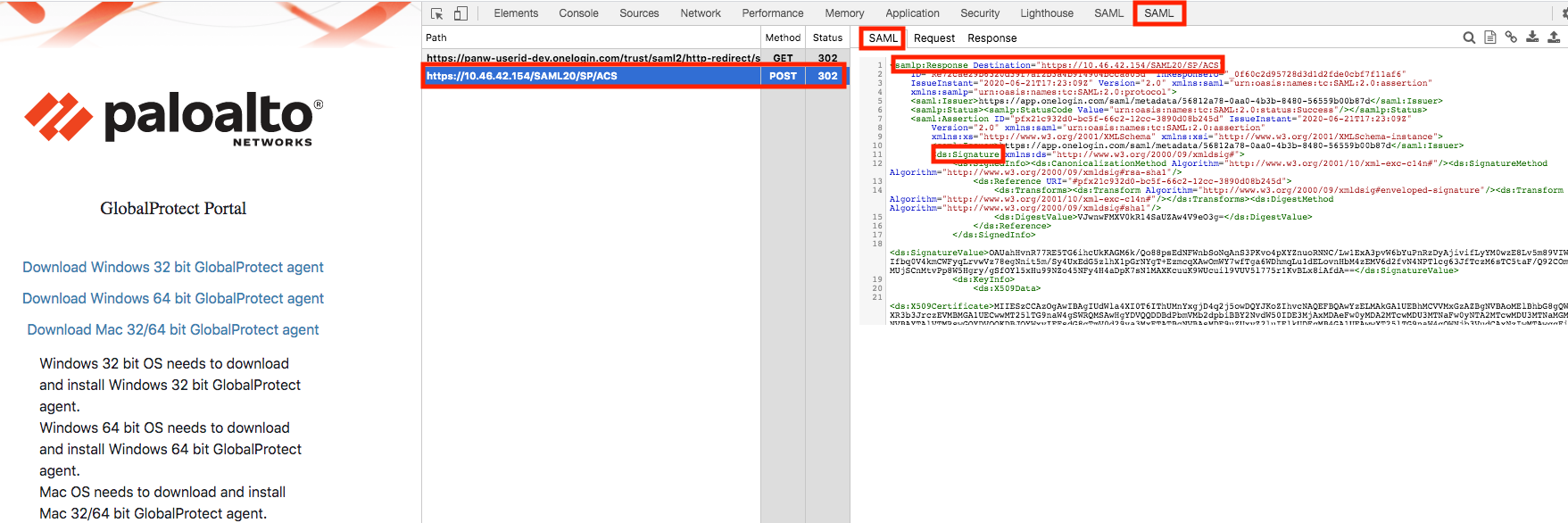Click the GlobalProtect Portal heading
1568x523 pixels.
[x=173, y=208]
